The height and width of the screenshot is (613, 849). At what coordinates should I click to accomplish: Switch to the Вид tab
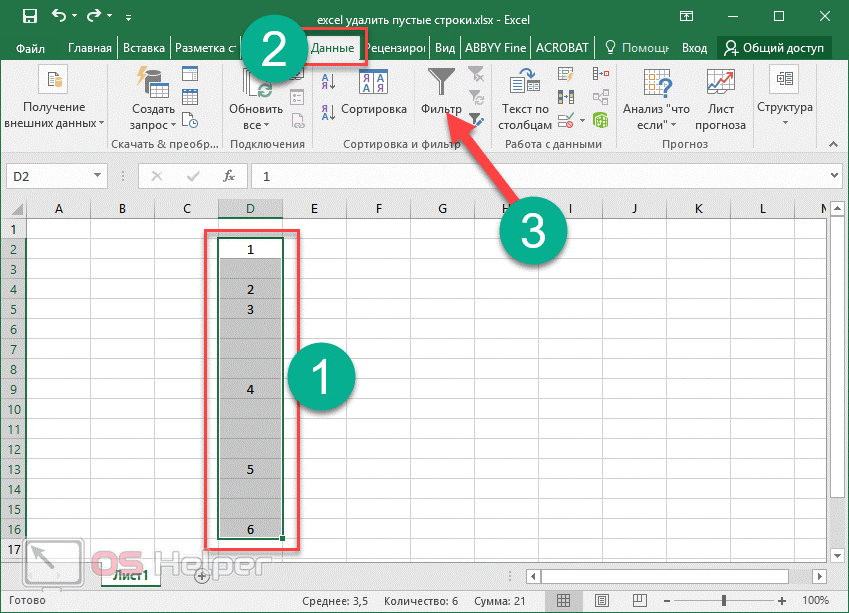click(445, 48)
